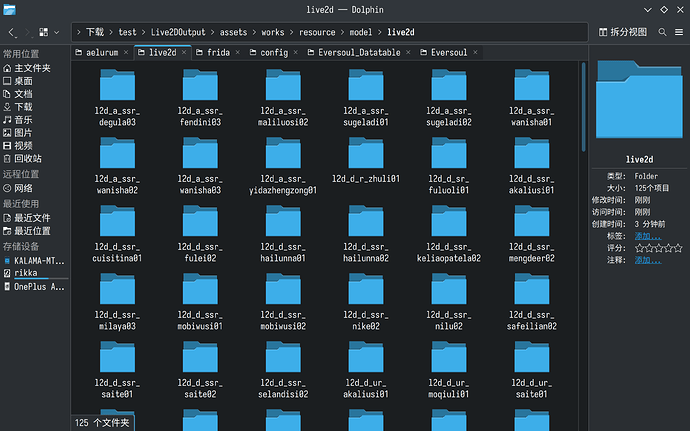Close the config tab

click(x=296, y=52)
